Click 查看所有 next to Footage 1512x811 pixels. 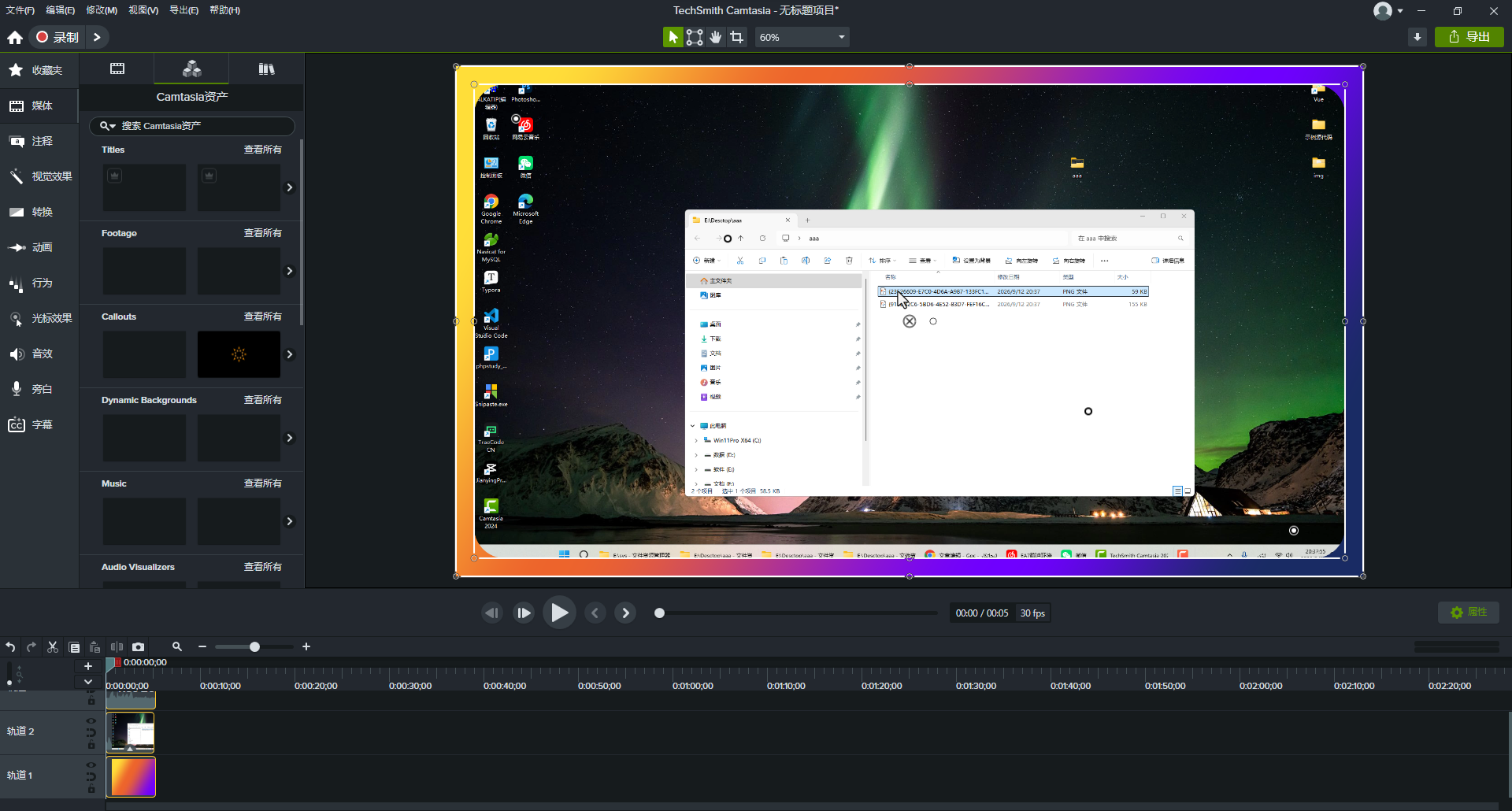(262, 233)
